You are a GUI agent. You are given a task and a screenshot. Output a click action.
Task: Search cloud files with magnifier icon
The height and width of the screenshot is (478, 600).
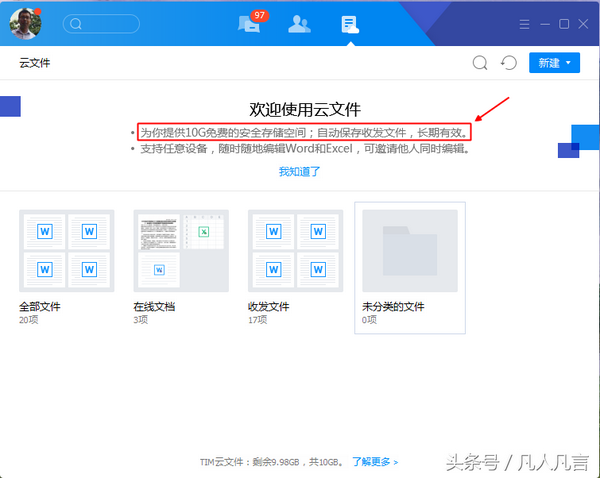(x=480, y=63)
